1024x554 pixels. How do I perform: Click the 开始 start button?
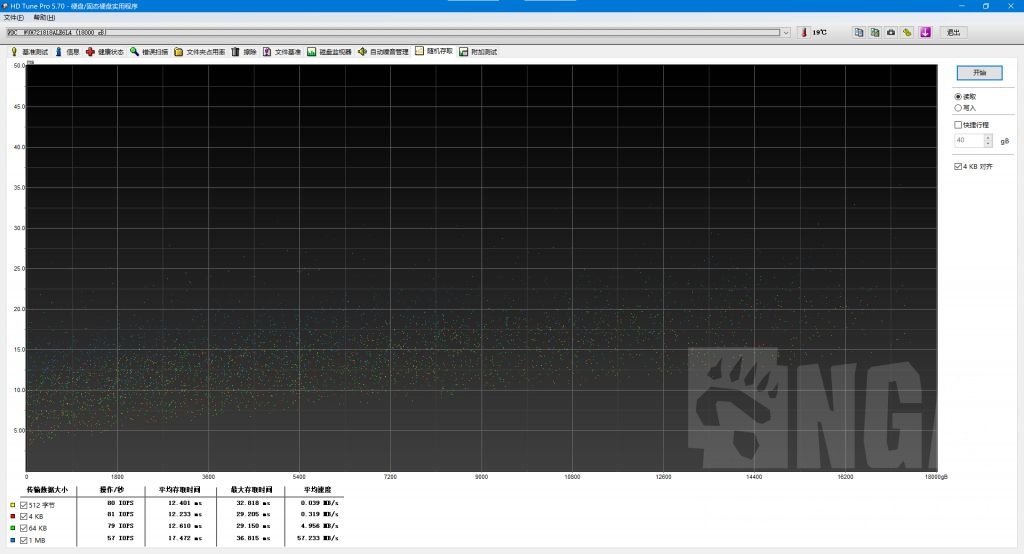click(978, 73)
